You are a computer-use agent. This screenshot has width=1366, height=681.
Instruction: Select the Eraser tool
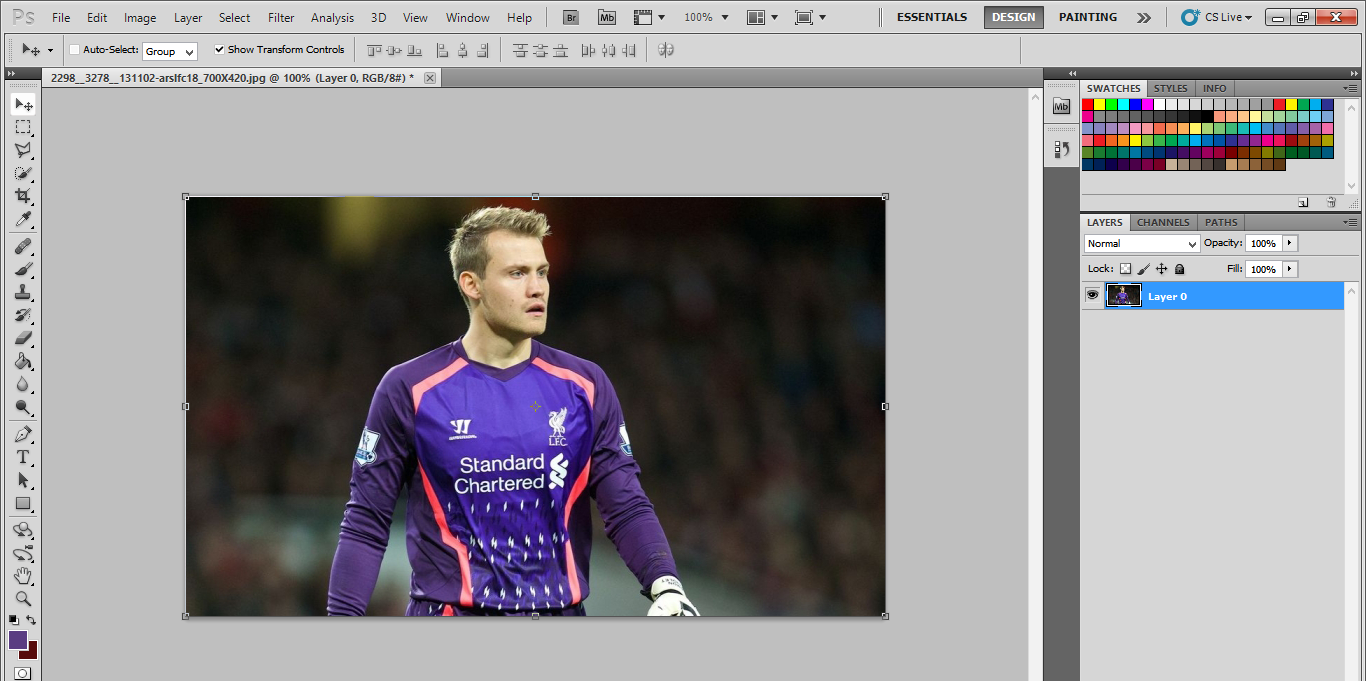(23, 338)
